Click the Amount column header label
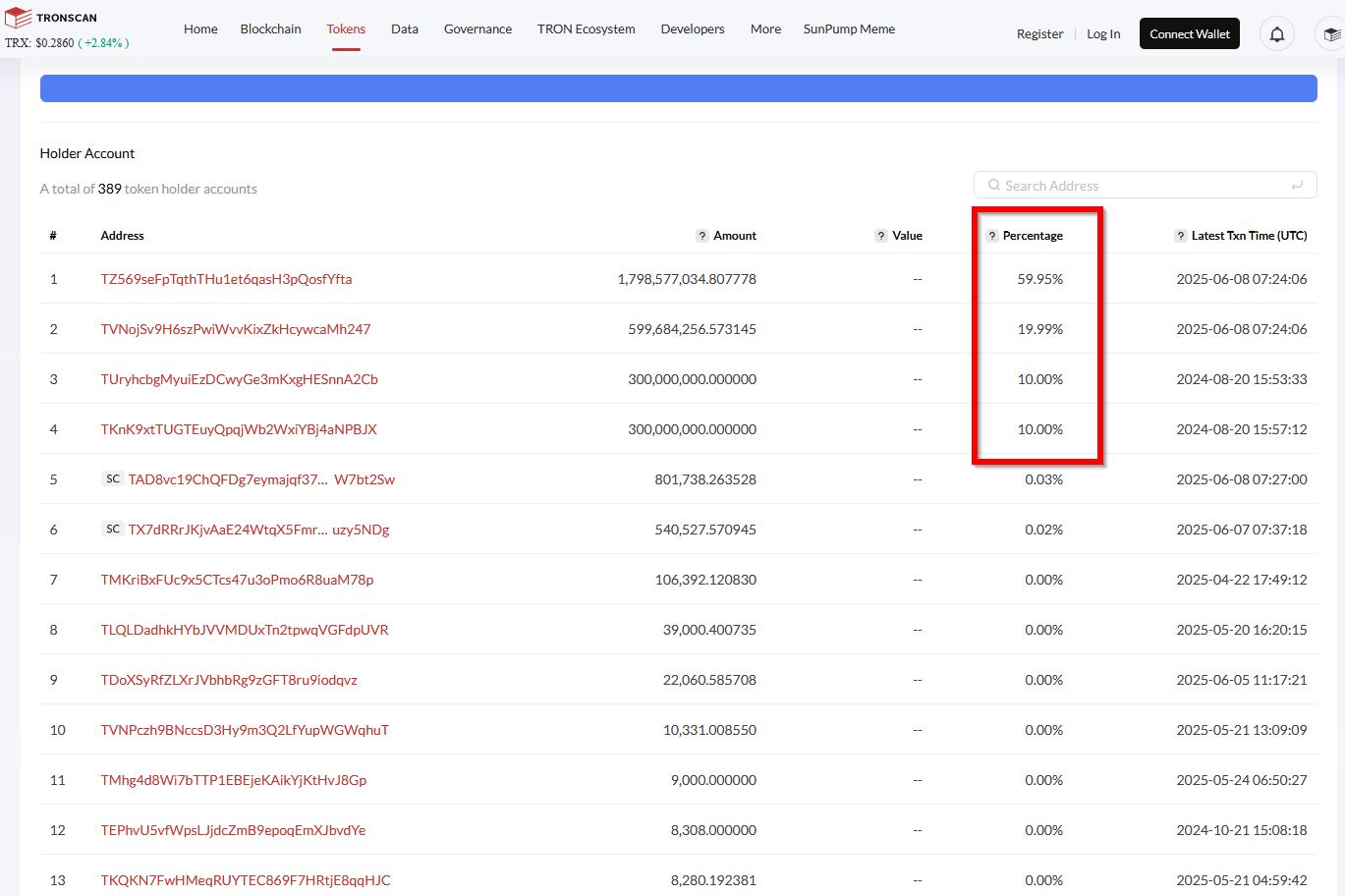1345x896 pixels. pyautogui.click(x=735, y=236)
